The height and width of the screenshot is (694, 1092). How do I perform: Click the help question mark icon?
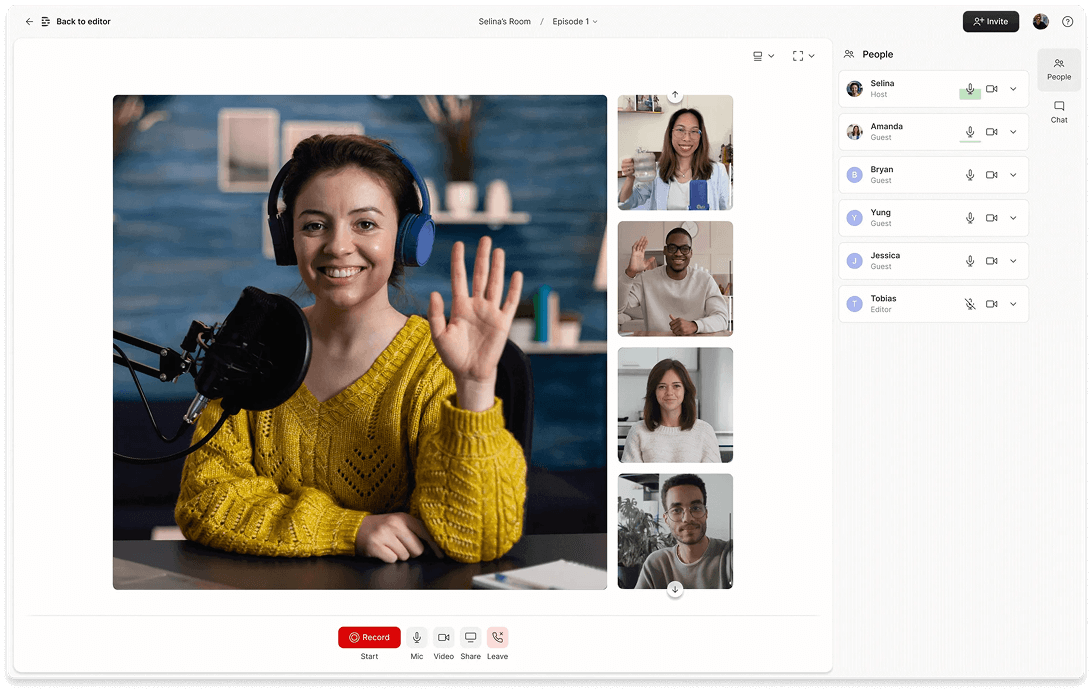click(x=1067, y=21)
